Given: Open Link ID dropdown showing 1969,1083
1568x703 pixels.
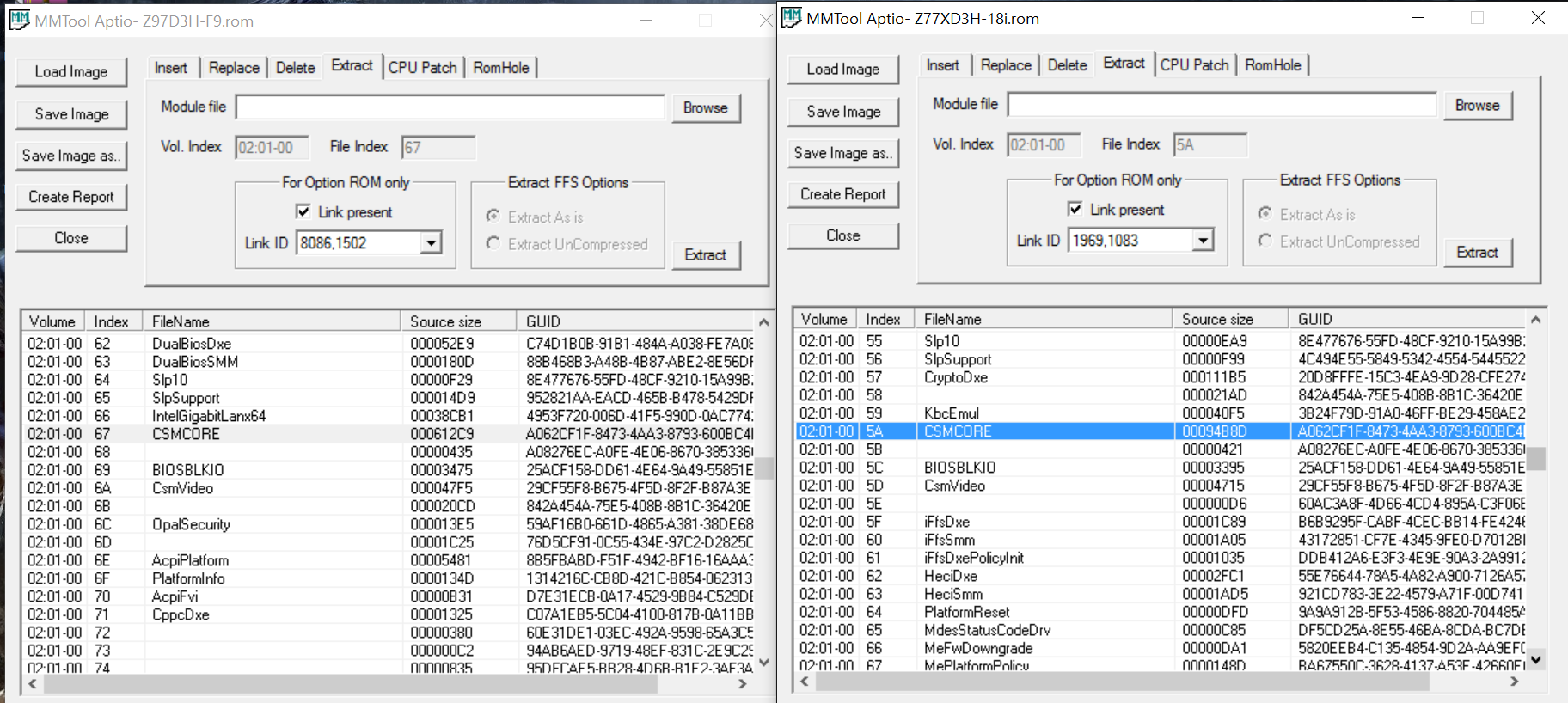Looking at the screenshot, I should (x=1204, y=241).
